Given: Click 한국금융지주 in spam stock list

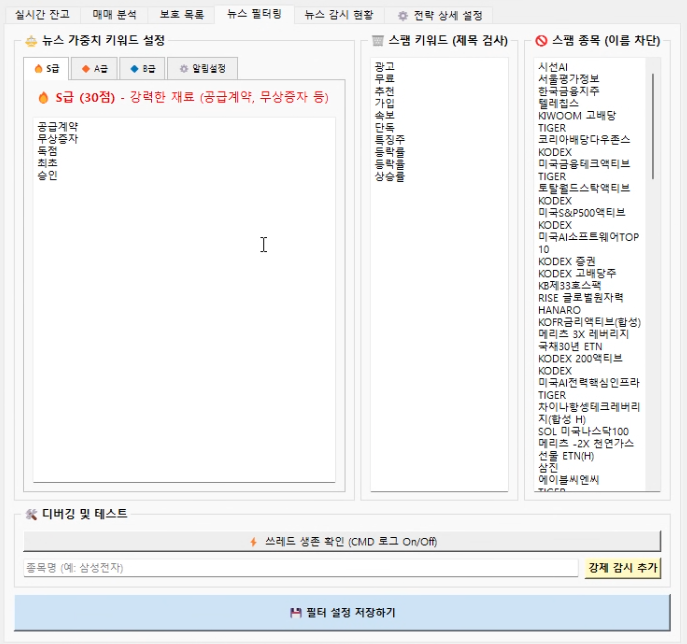Looking at the screenshot, I should (569, 91).
